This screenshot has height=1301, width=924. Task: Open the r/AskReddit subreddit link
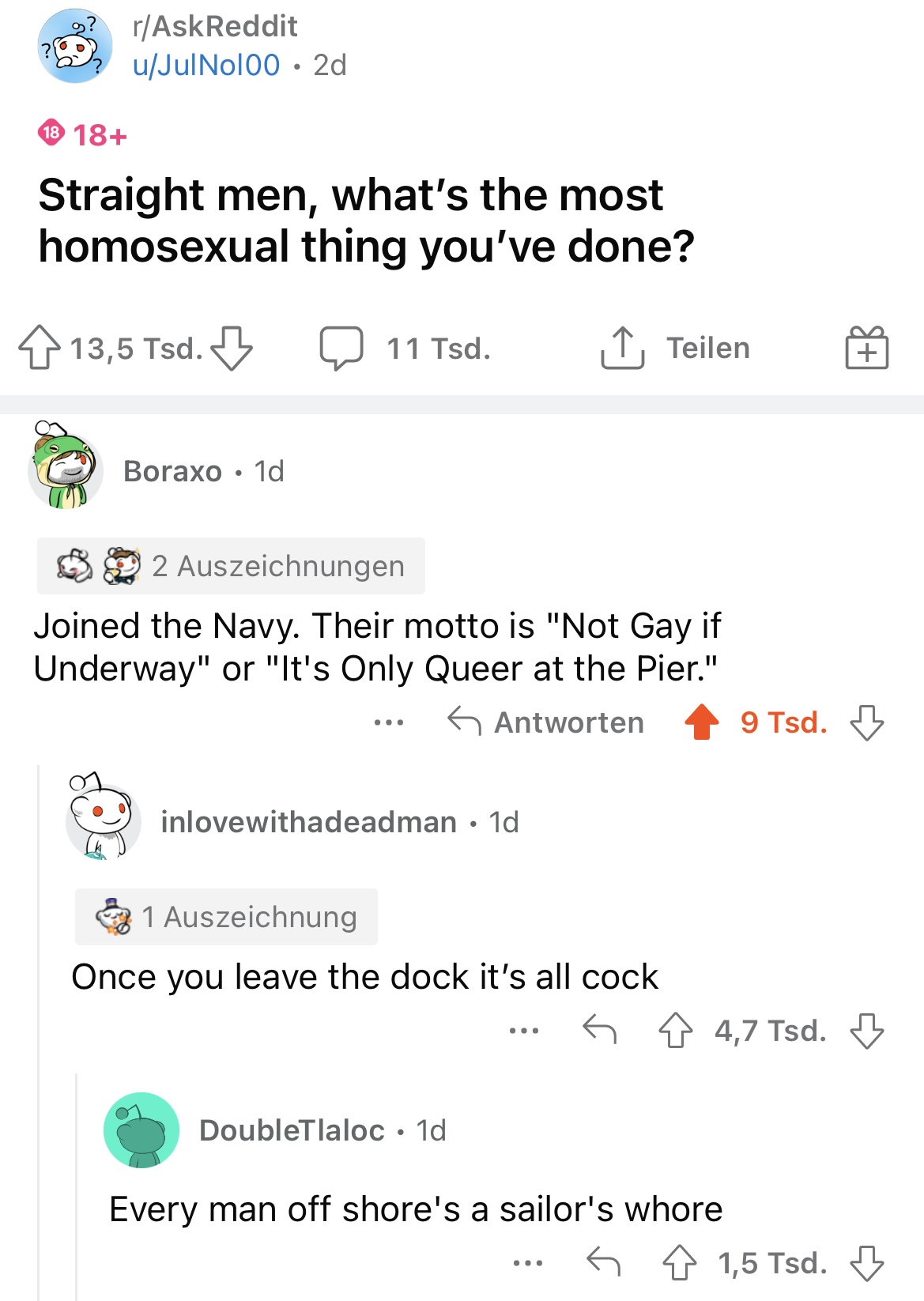(215, 26)
